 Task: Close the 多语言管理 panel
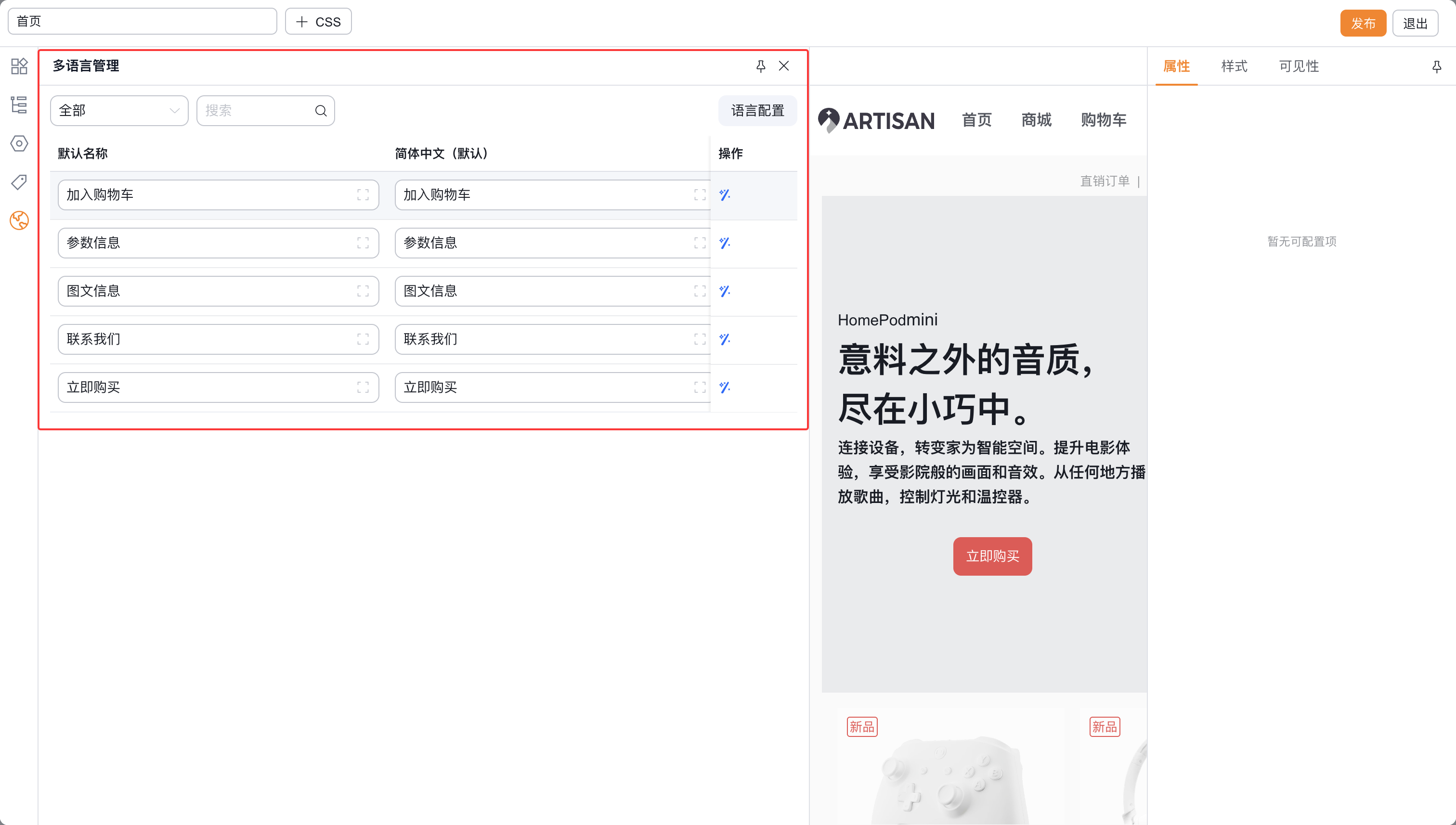point(784,66)
